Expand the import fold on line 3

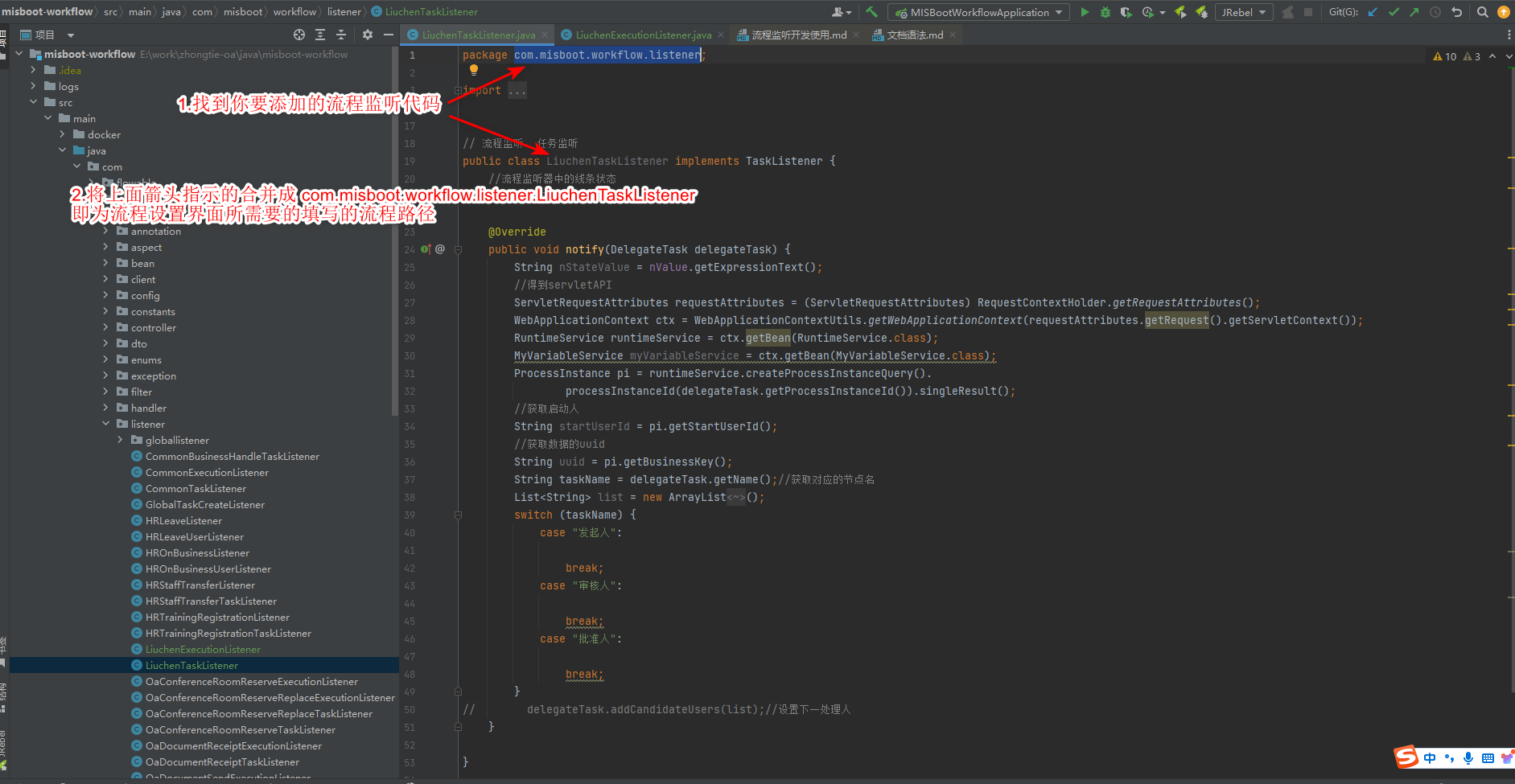tap(458, 90)
